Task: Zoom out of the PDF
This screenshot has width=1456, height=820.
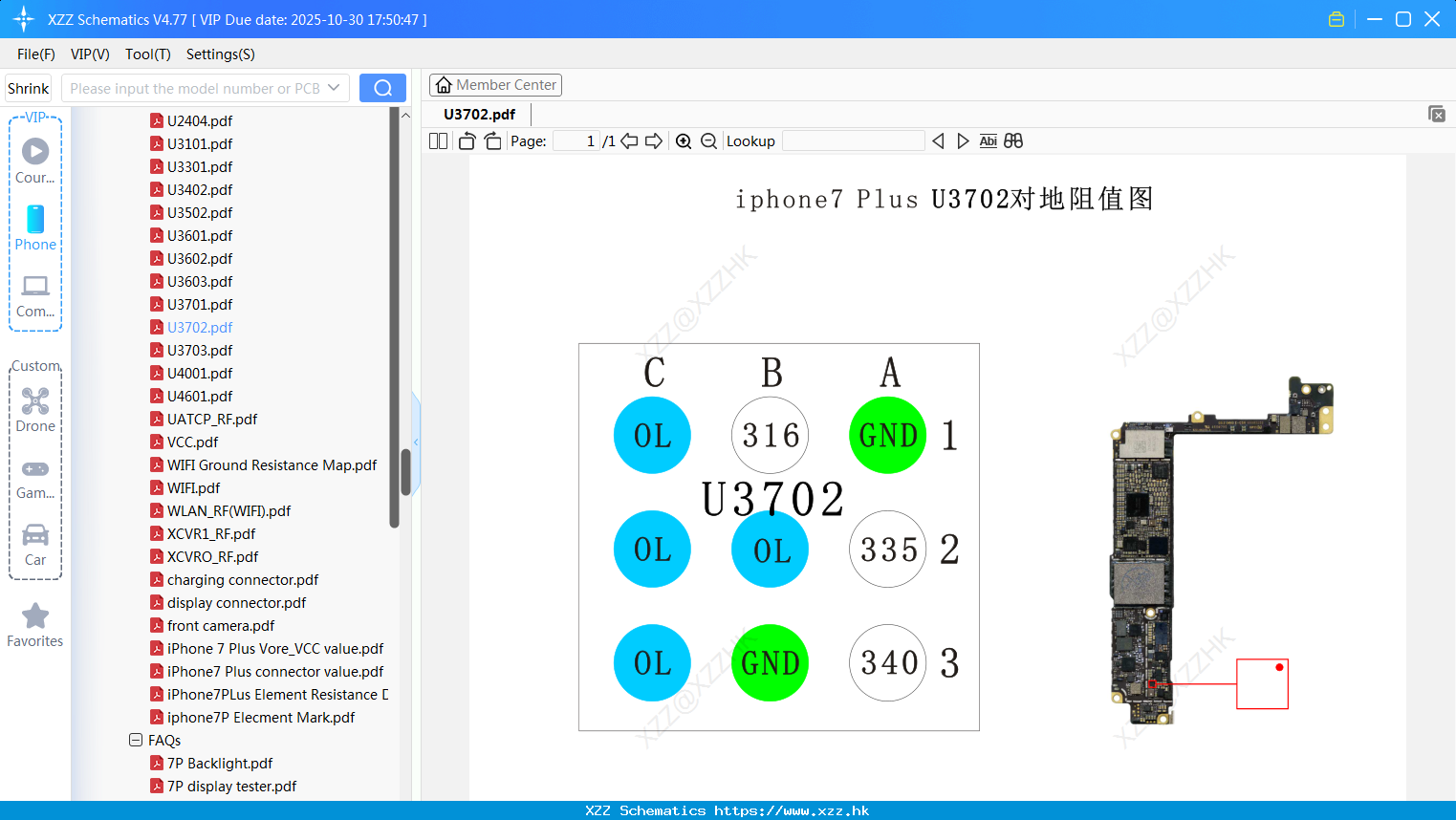Action: click(x=708, y=141)
